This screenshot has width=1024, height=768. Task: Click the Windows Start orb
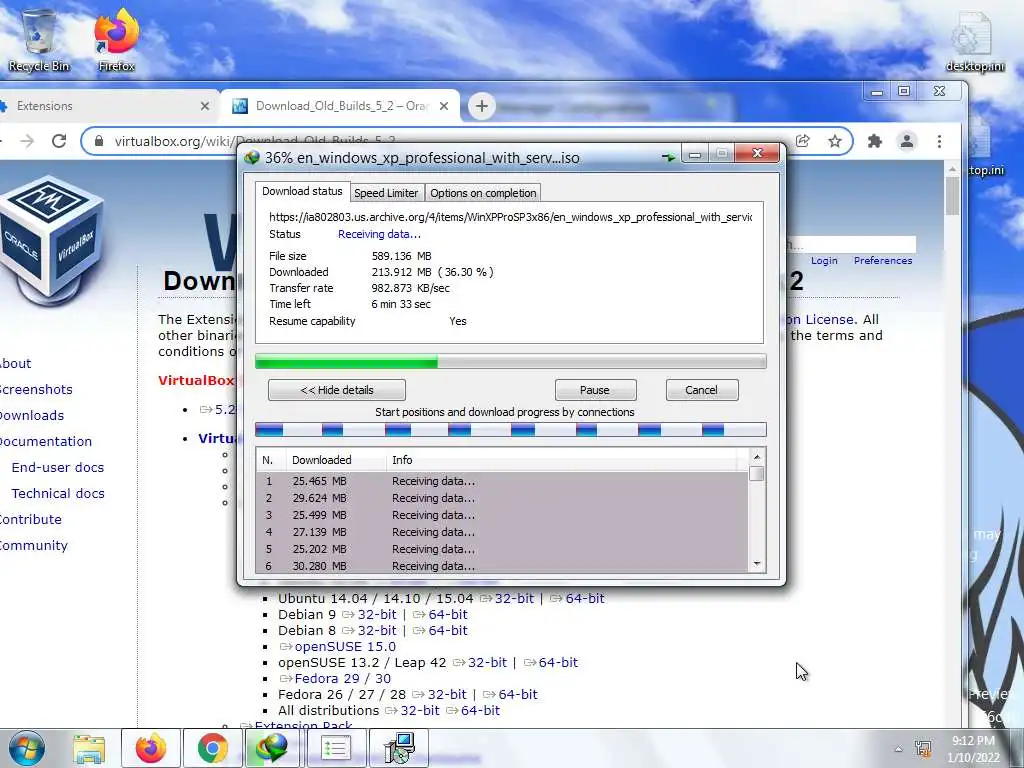coord(27,748)
